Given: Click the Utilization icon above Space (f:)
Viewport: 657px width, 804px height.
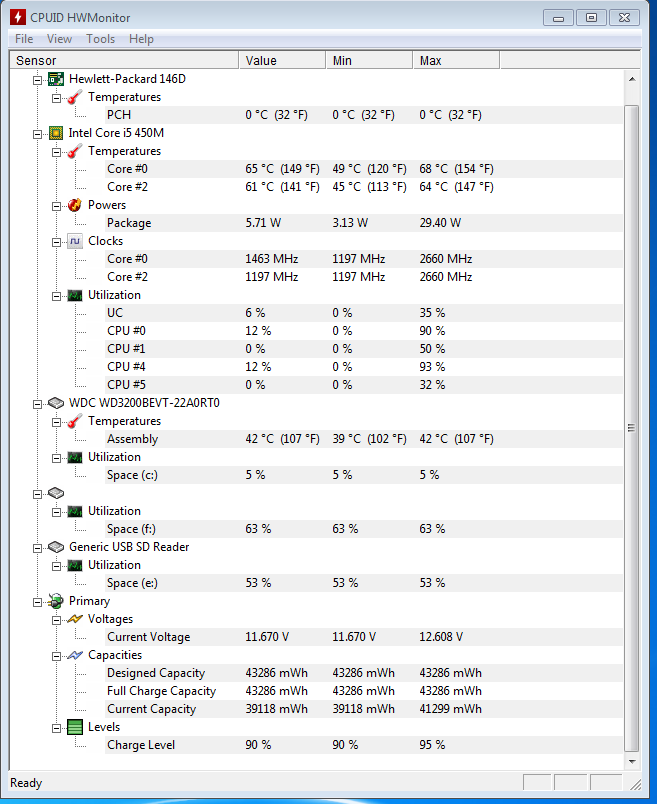Looking at the screenshot, I should [x=75, y=511].
